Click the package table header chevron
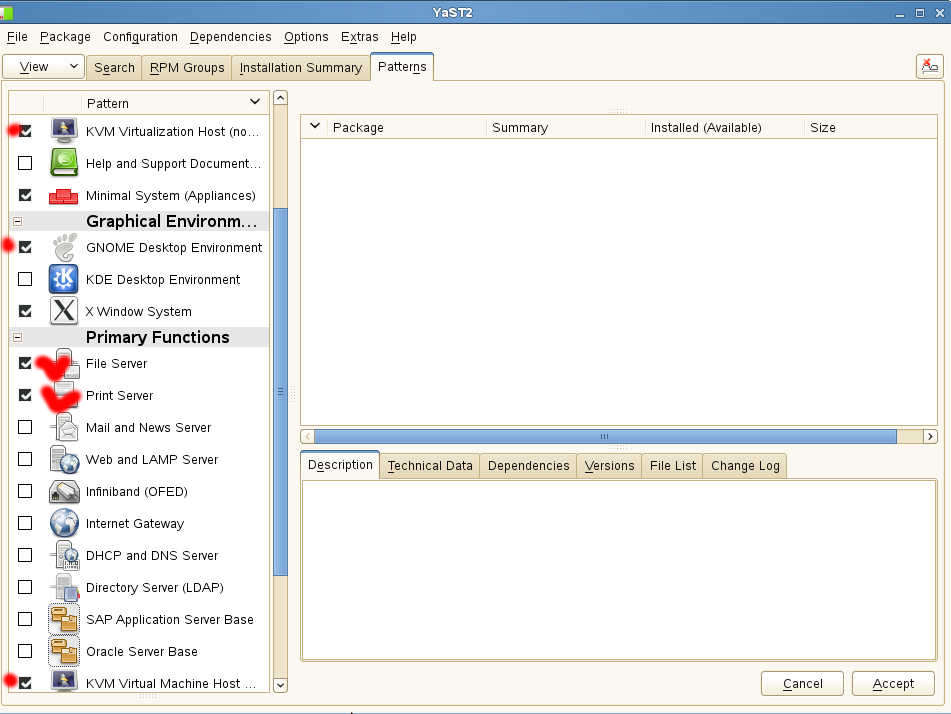This screenshot has height=714, width=951. pyautogui.click(x=315, y=126)
